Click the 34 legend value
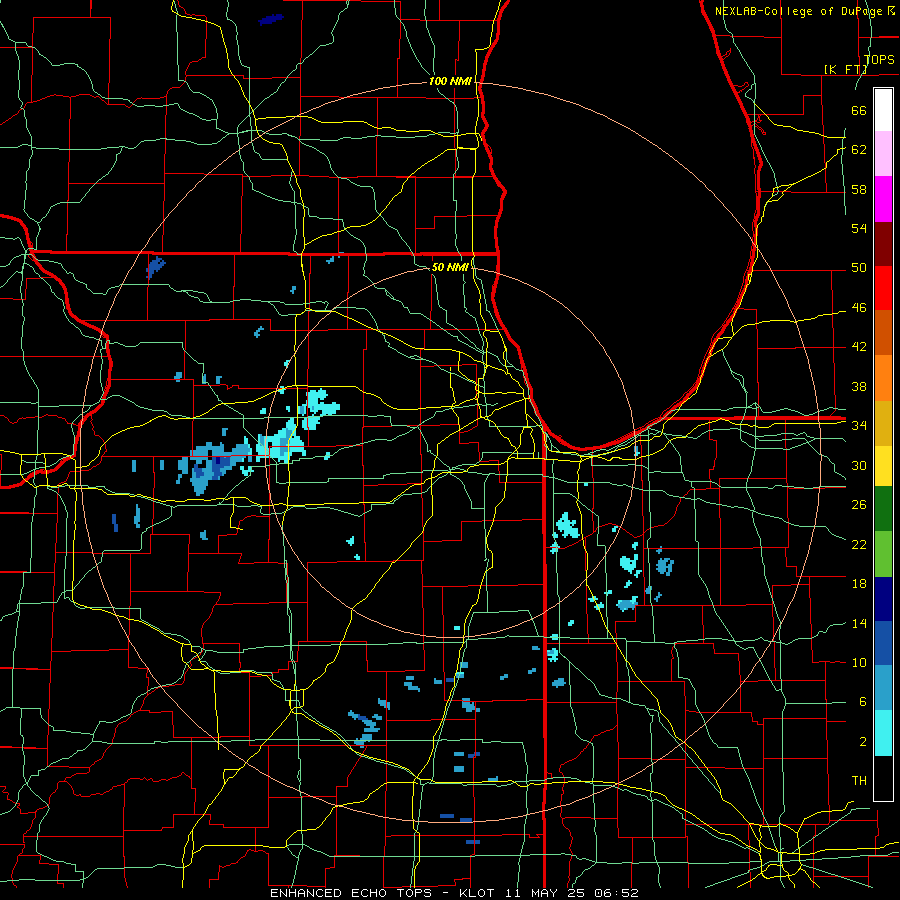 tap(859, 425)
